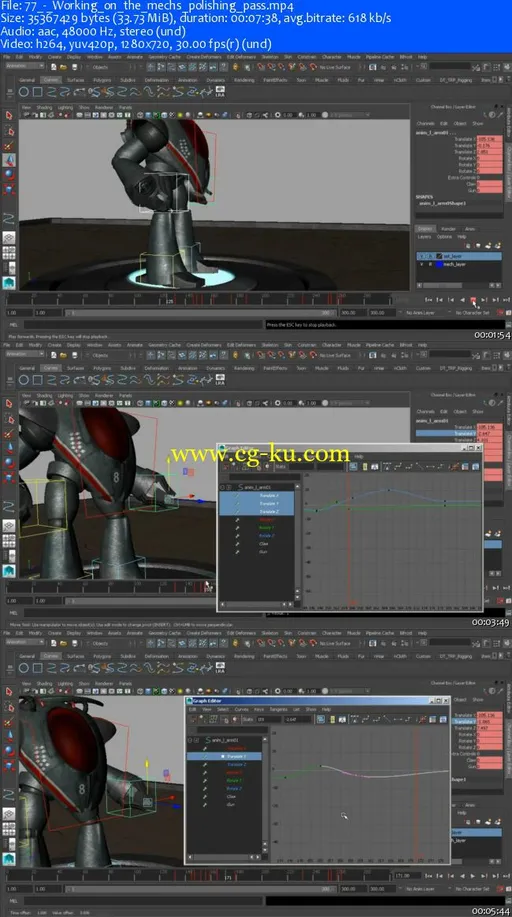This screenshot has width=512, height=917.
Task: Collapse anim_l_arm01 node in 00:05:44 Graph Editor
Action: tap(190, 740)
